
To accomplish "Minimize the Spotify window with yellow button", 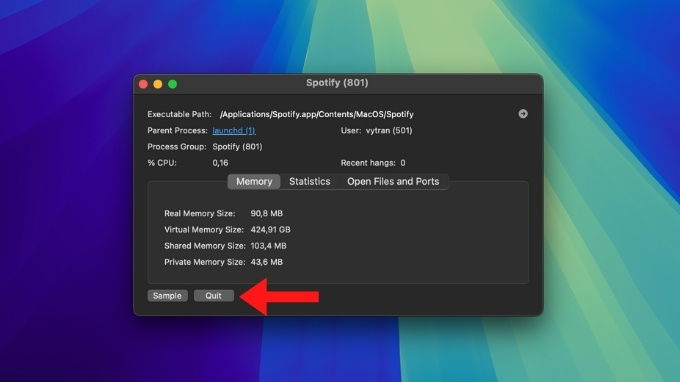I will click(158, 84).
